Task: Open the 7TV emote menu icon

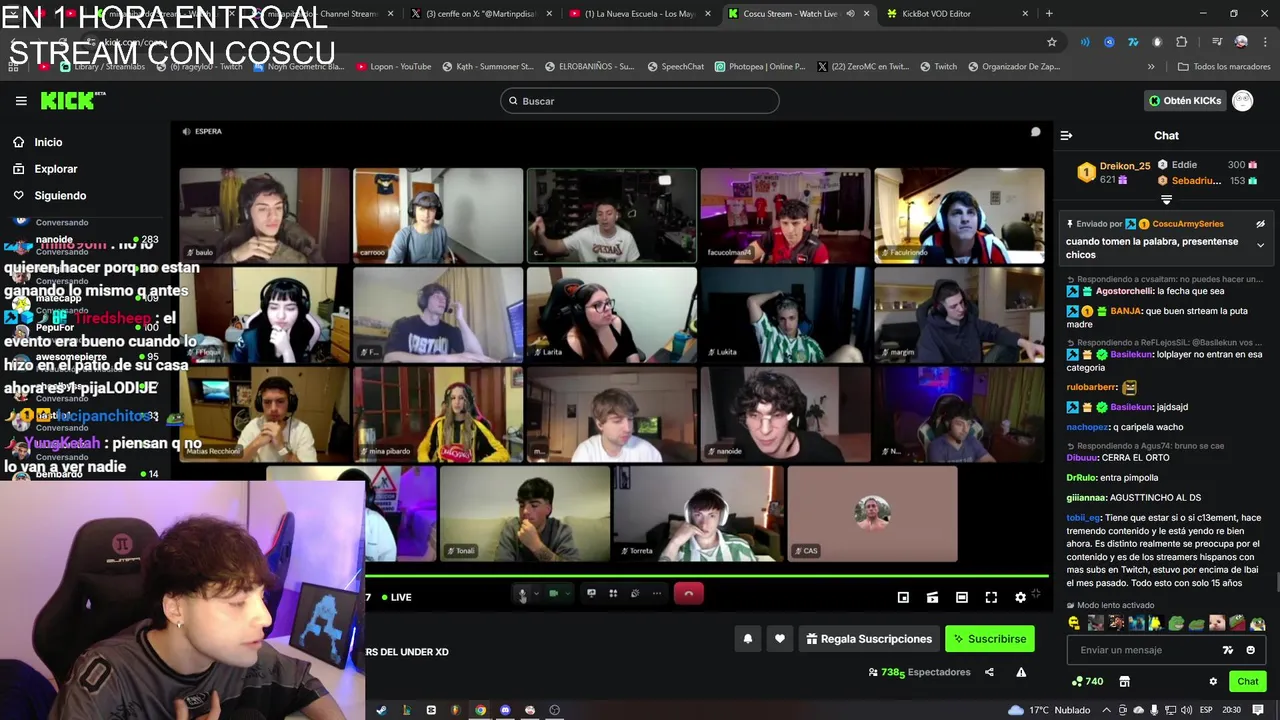Action: click(1228, 650)
